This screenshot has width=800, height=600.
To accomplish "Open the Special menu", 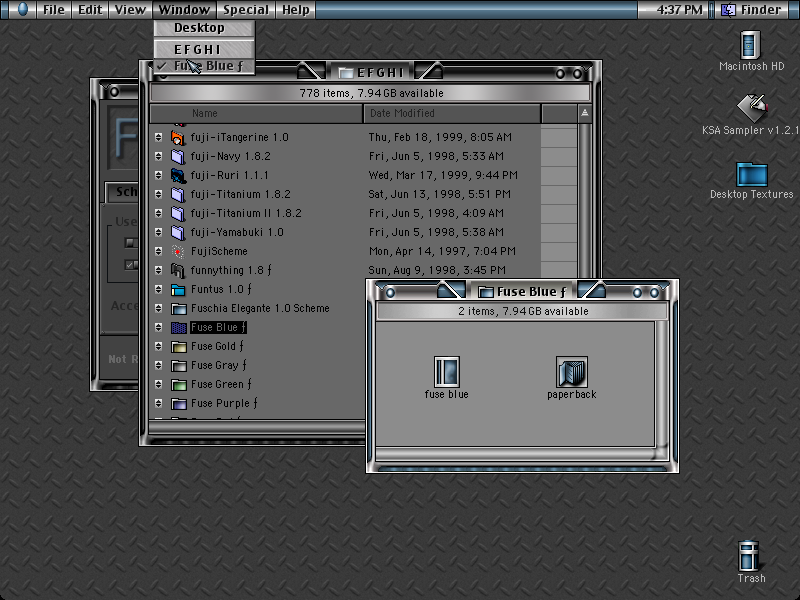I will point(246,10).
